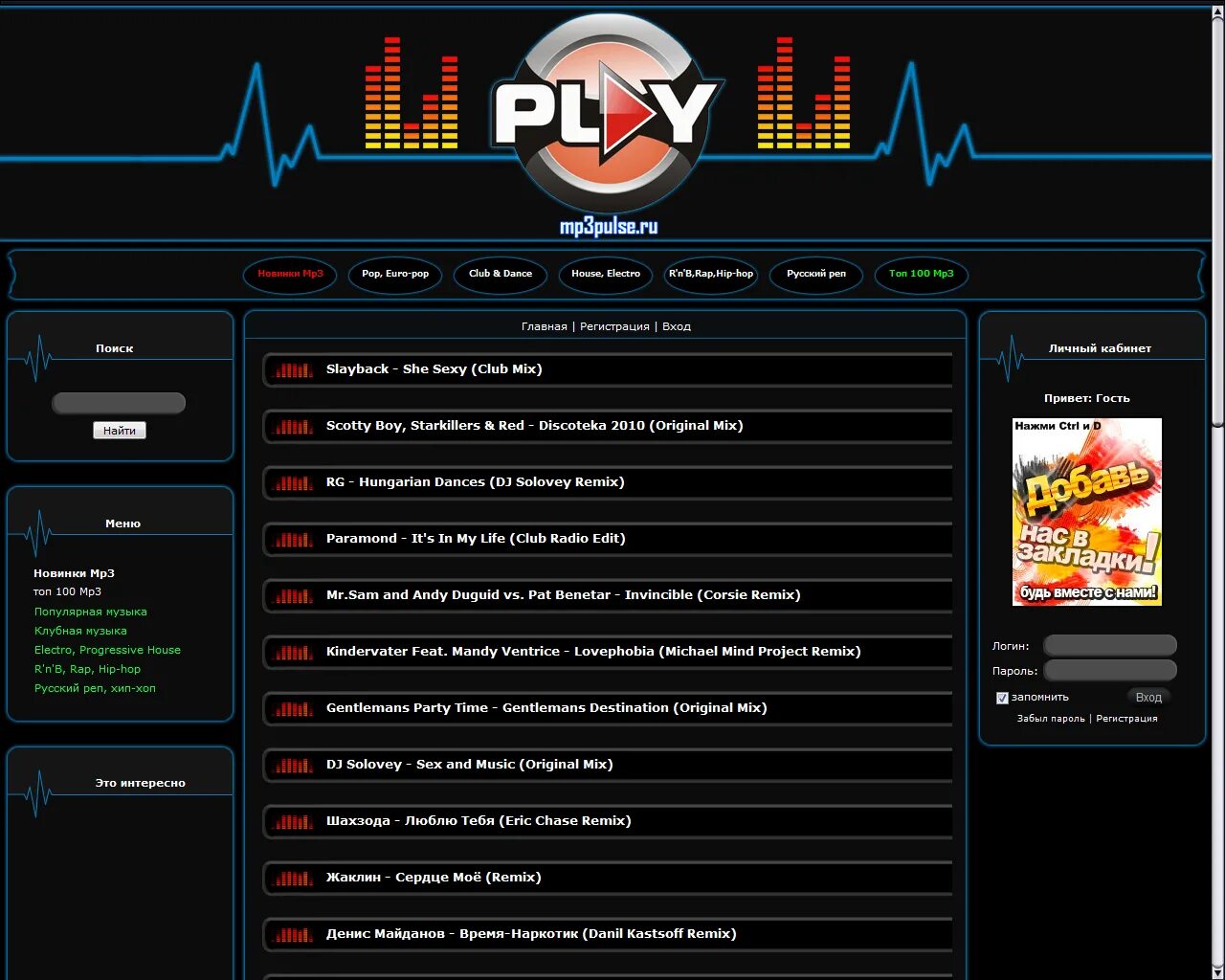1225x980 pixels.
Task: Click equalizer icon beside Paramond - It's In My Life
Action: [294, 540]
